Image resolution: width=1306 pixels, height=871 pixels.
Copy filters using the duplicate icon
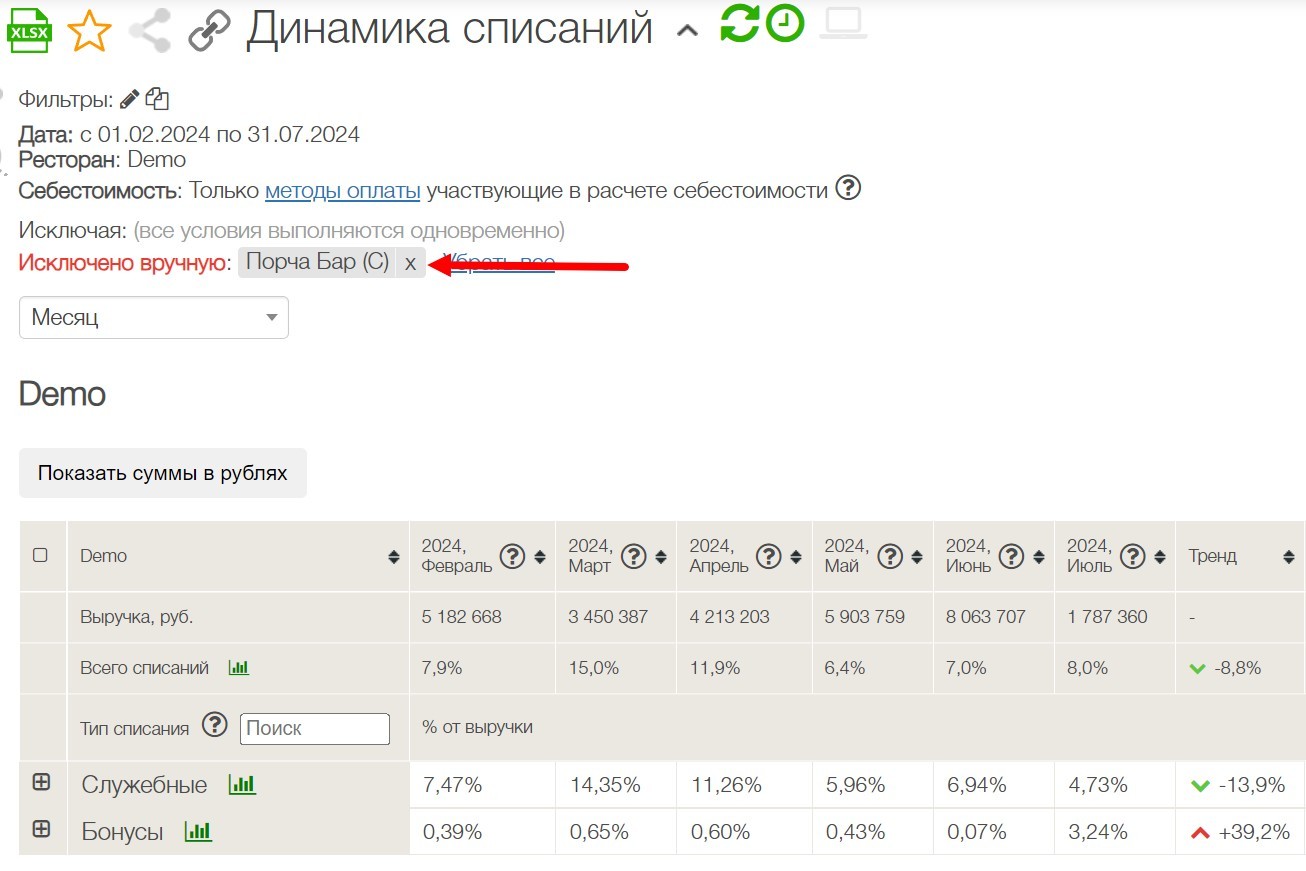click(x=160, y=98)
